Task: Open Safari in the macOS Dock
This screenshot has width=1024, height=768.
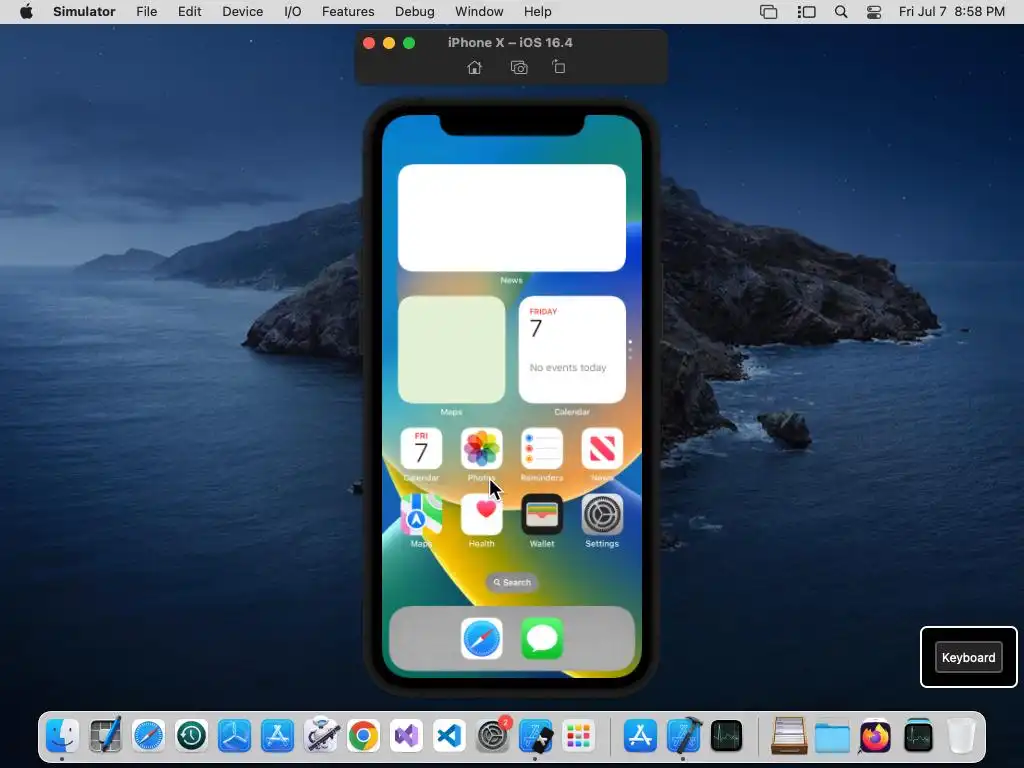Action: [148, 736]
